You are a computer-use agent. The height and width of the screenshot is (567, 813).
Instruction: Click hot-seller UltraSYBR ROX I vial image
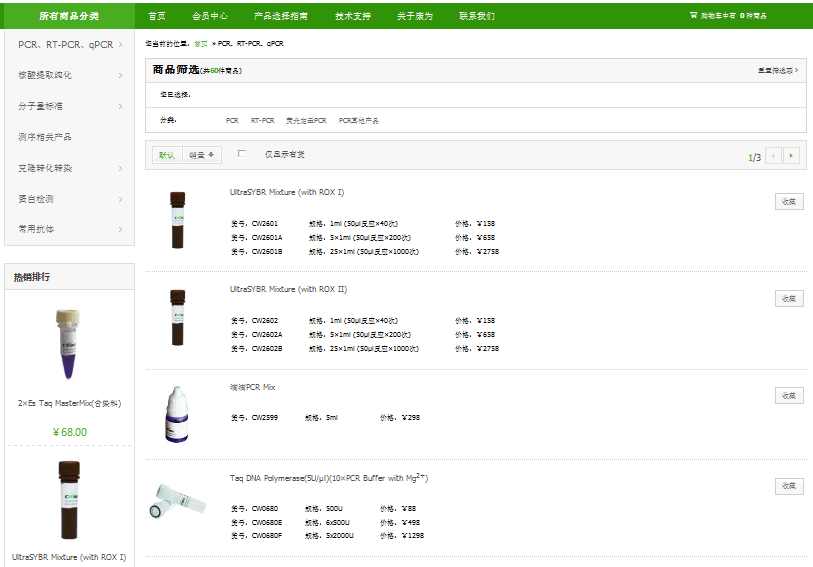pyautogui.click(x=69, y=500)
